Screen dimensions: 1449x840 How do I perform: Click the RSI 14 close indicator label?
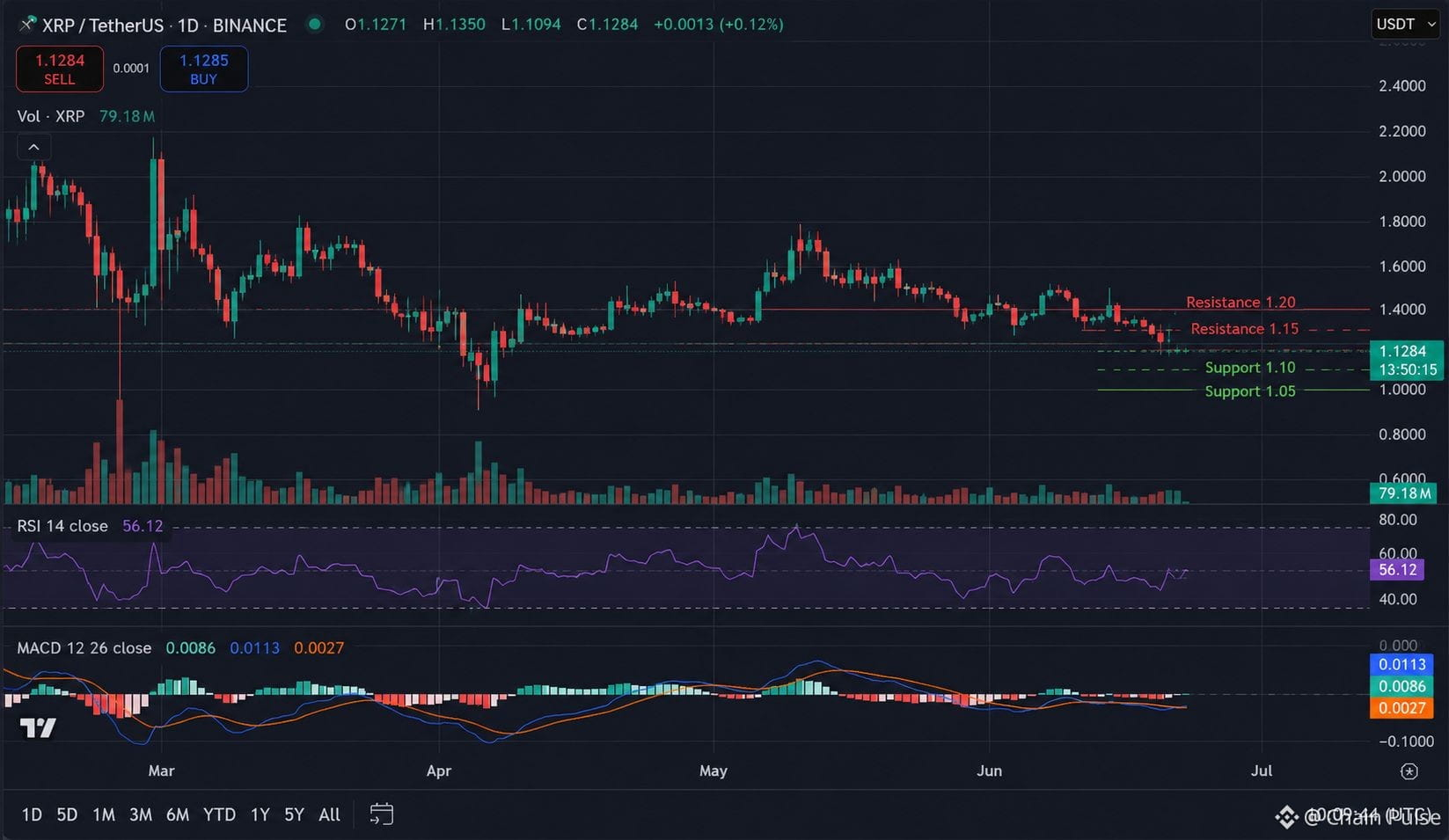62,526
